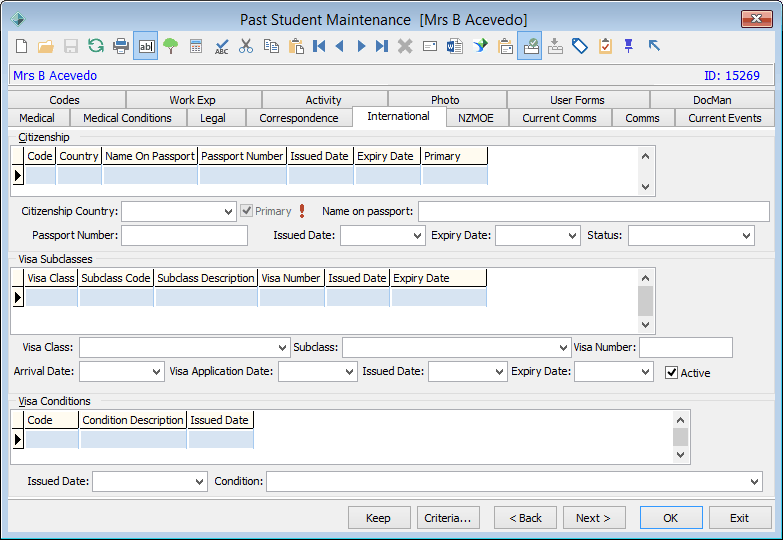Viewport: 783px width, 540px height.
Task: Open the visa Condition dropdown
Action: pos(755,482)
